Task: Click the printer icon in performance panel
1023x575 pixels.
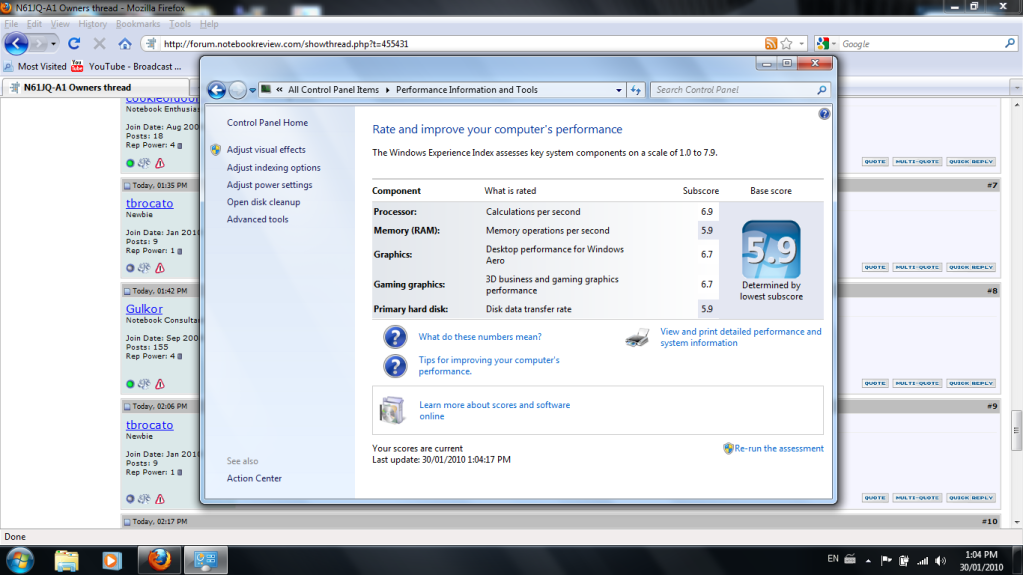Action: click(x=637, y=337)
